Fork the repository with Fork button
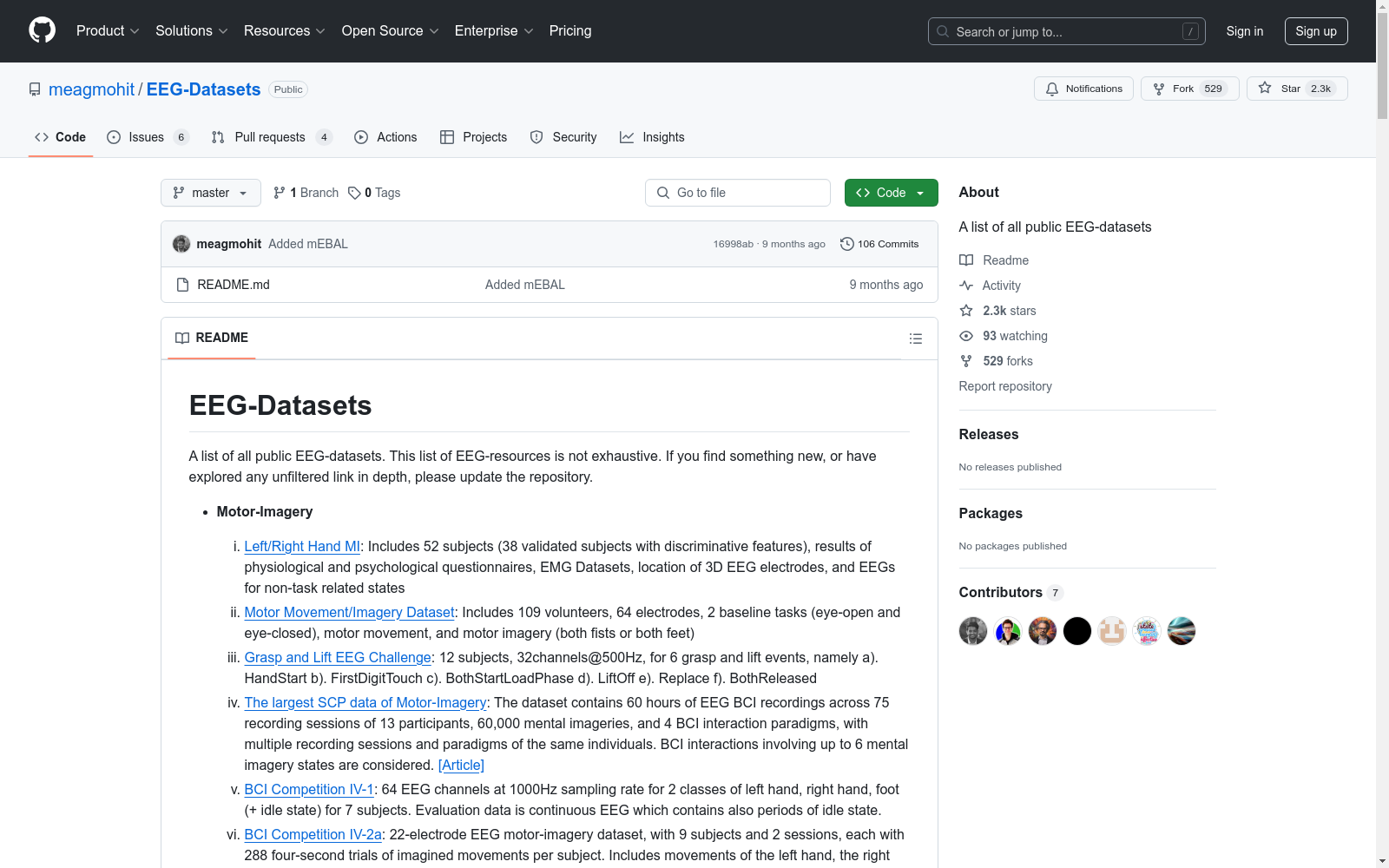Viewport: 1389px width, 868px height. [x=1189, y=89]
